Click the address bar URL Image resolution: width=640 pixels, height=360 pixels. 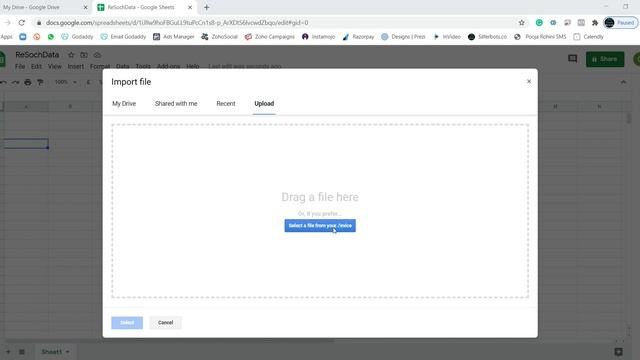pyautogui.click(x=177, y=23)
